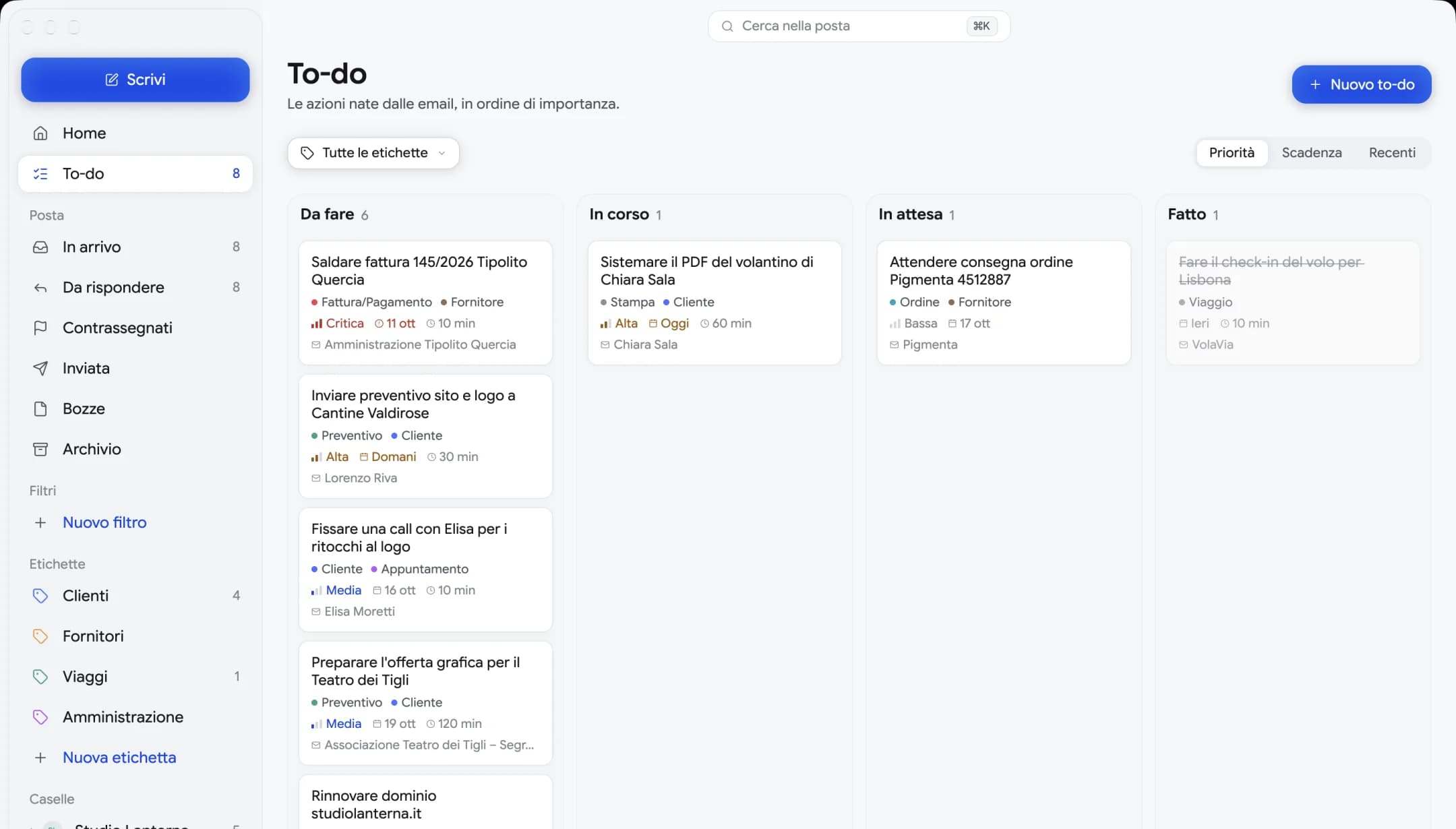Open the completed Fare il check-in Lisbona card

tap(1293, 303)
